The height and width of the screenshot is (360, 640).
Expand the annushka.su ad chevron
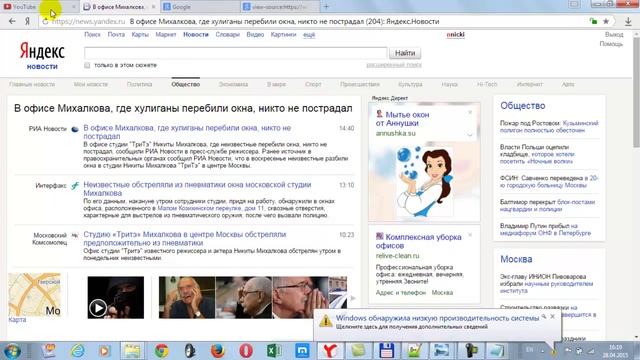[x=470, y=134]
